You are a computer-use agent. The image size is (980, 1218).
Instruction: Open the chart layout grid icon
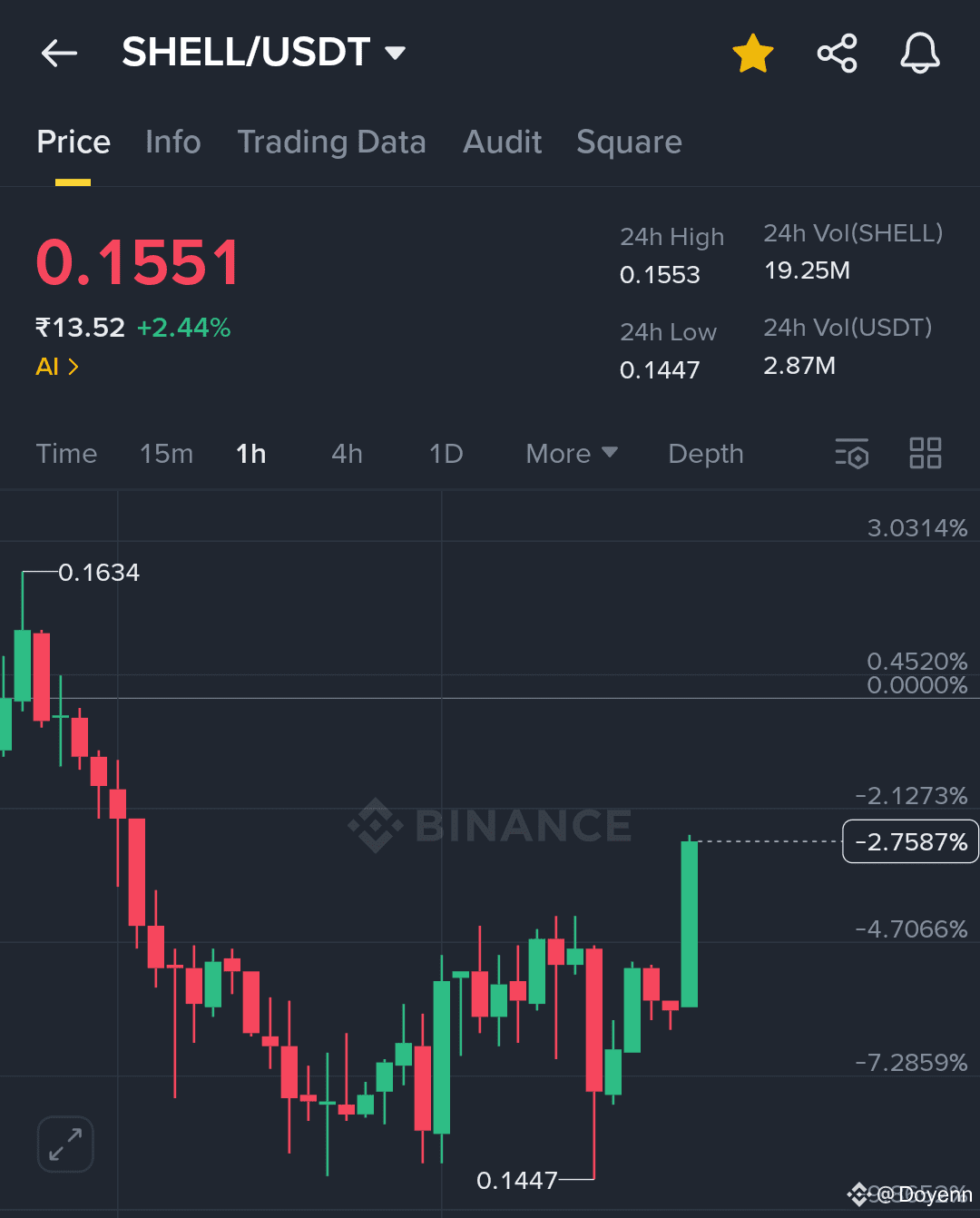coord(926,453)
